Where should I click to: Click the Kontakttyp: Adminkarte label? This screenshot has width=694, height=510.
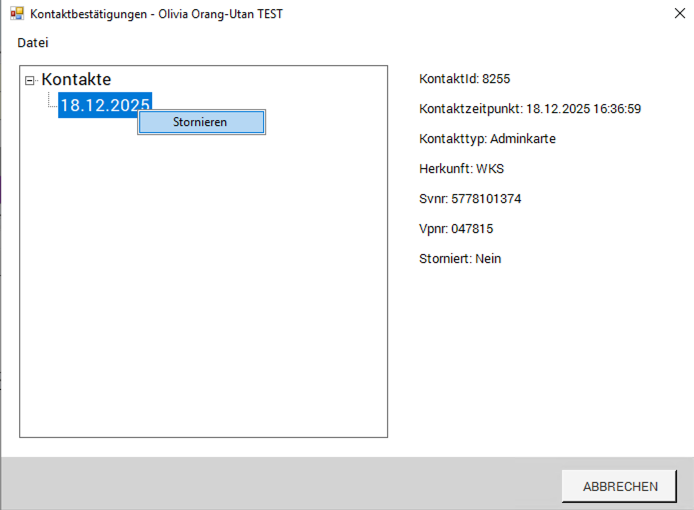487,139
